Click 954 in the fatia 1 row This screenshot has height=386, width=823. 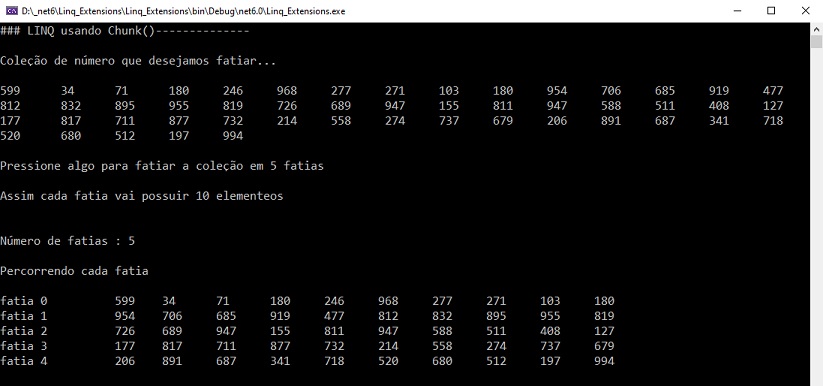click(125, 316)
